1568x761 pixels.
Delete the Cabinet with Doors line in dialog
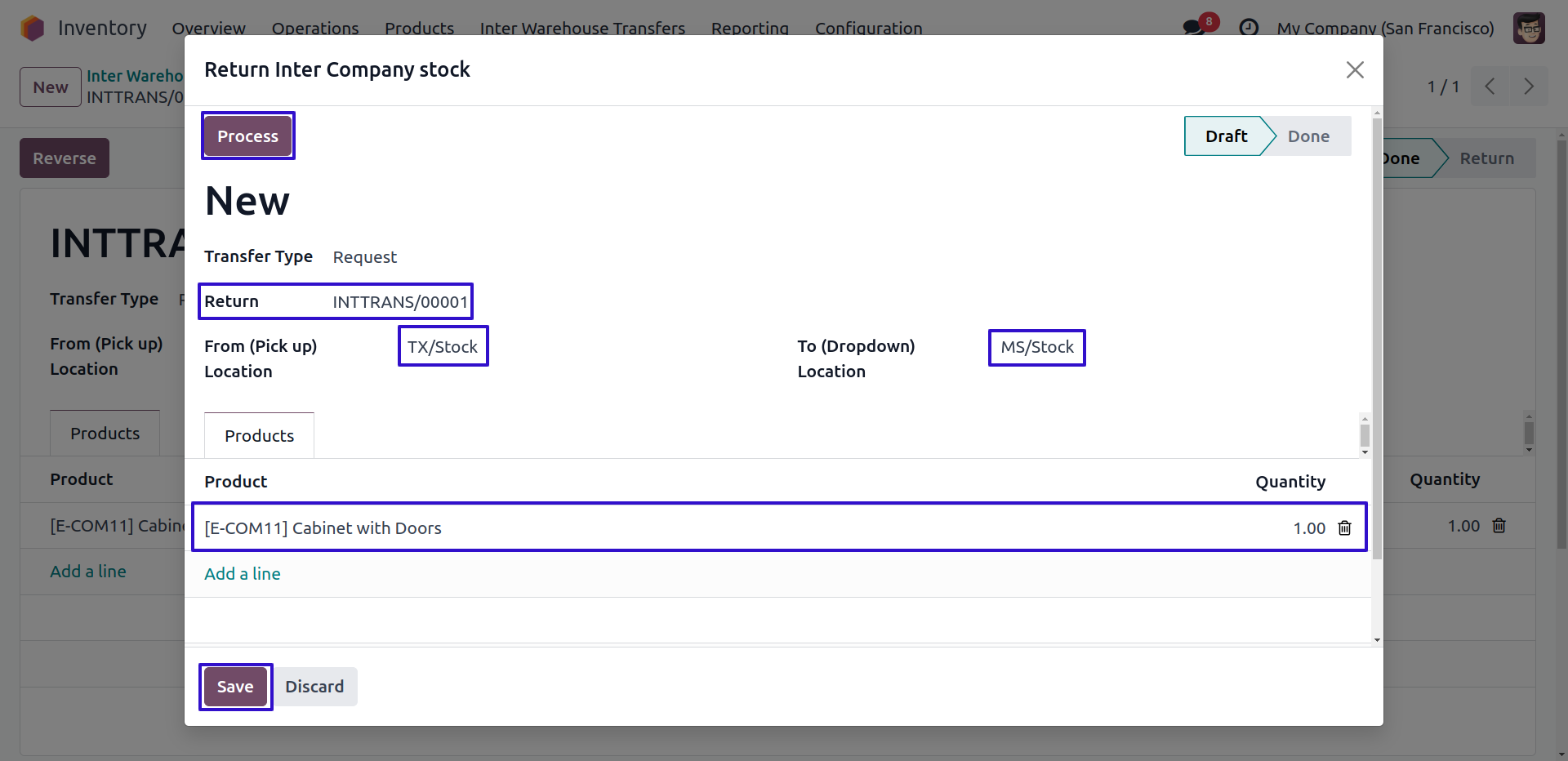click(x=1344, y=528)
